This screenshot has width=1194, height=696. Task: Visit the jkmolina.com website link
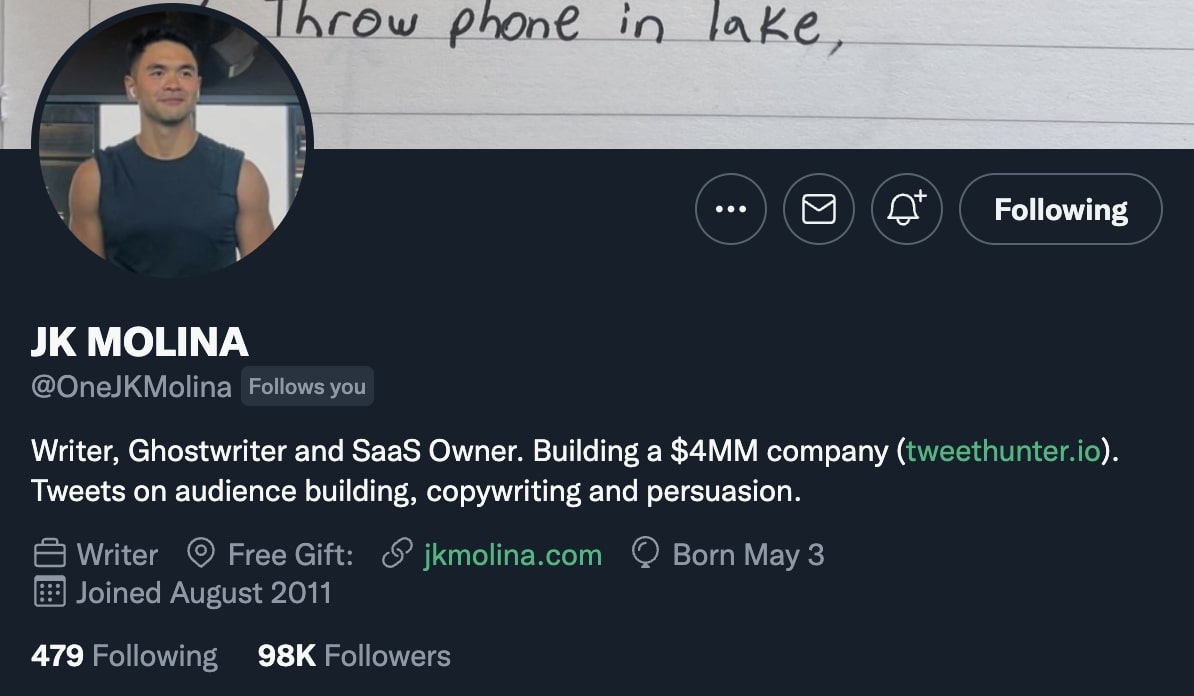pos(513,554)
